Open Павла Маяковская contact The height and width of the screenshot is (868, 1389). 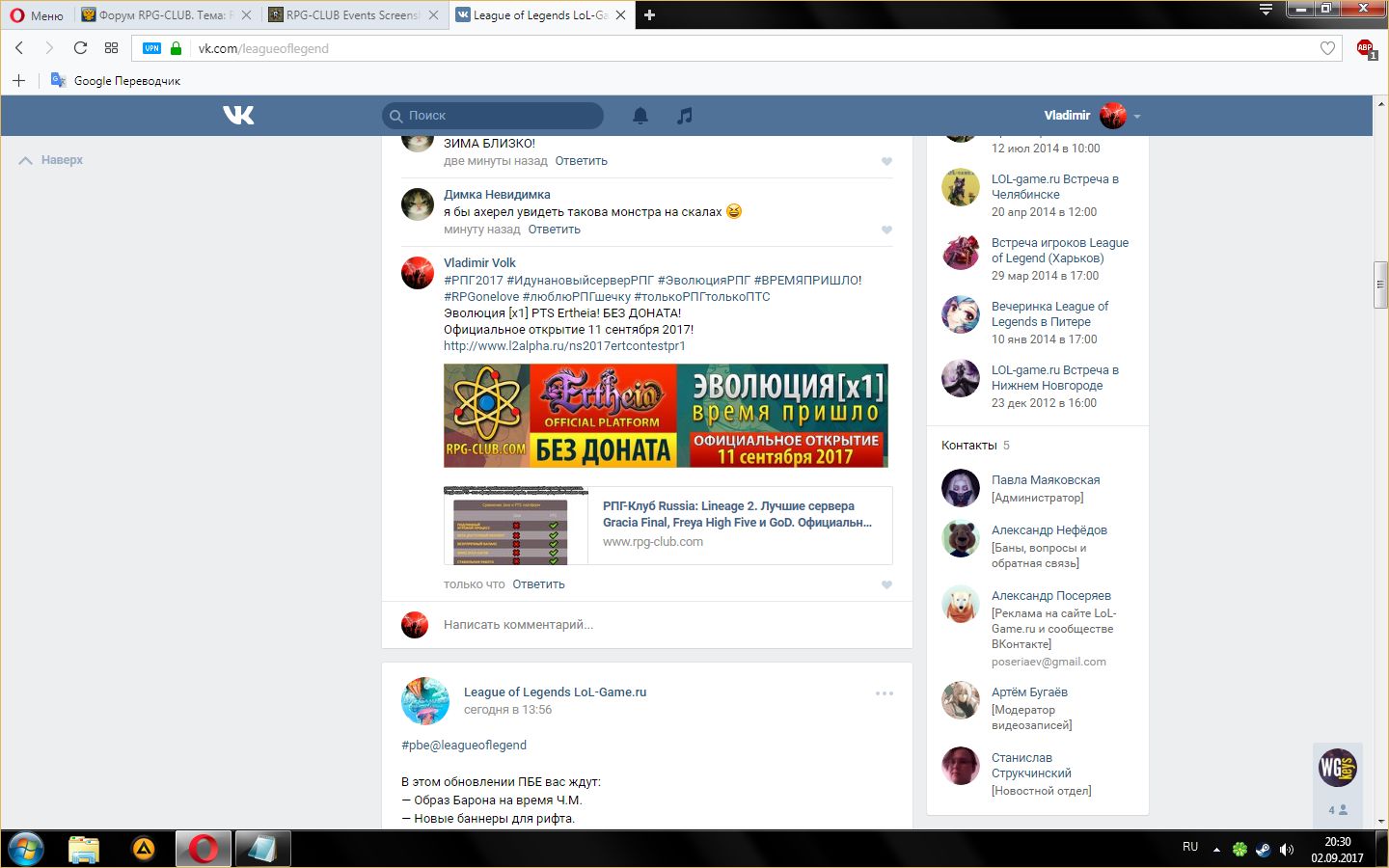coord(1046,479)
